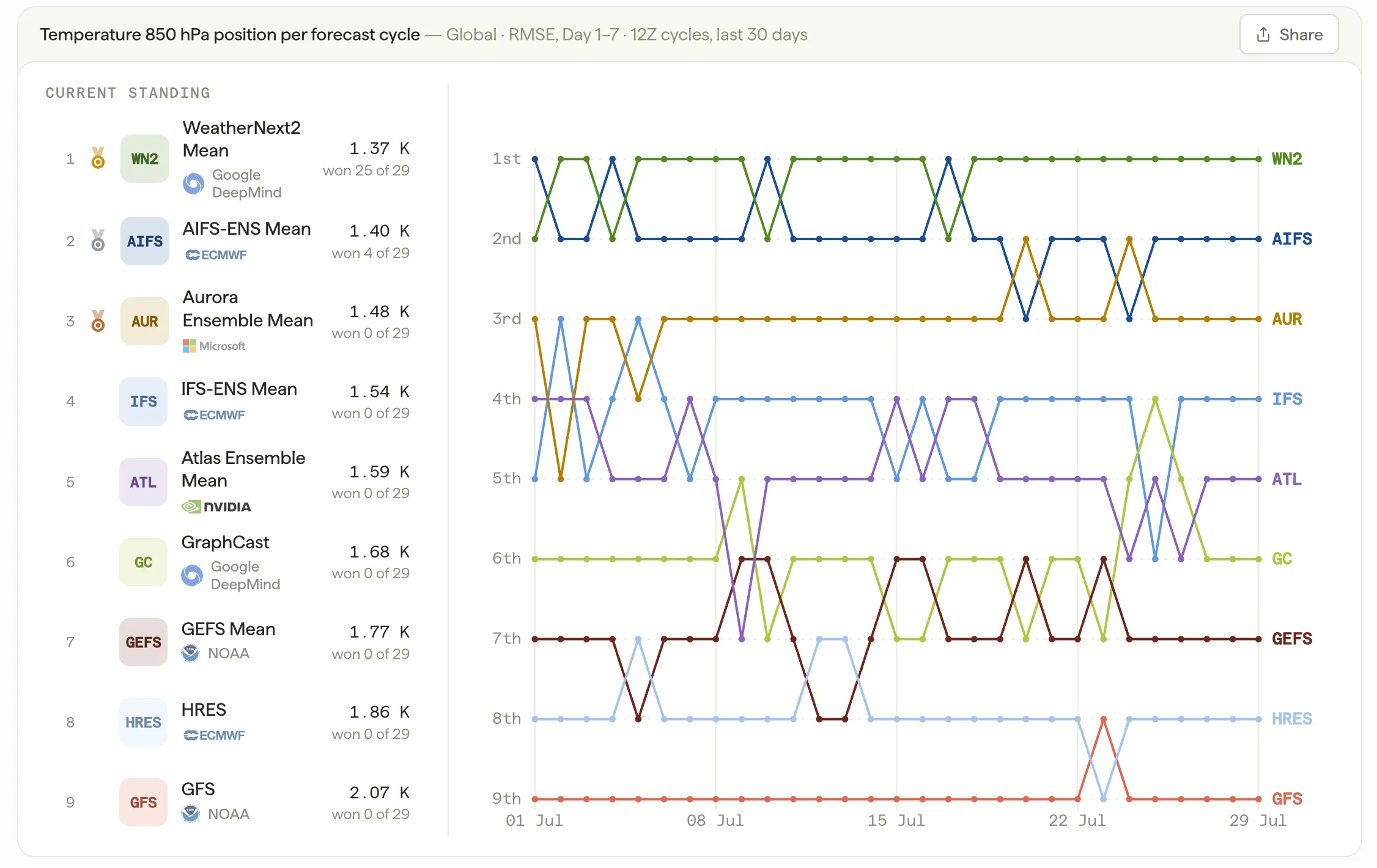Click the HRES line label on chart
Screen dimensions: 1377x868
(x=1292, y=719)
